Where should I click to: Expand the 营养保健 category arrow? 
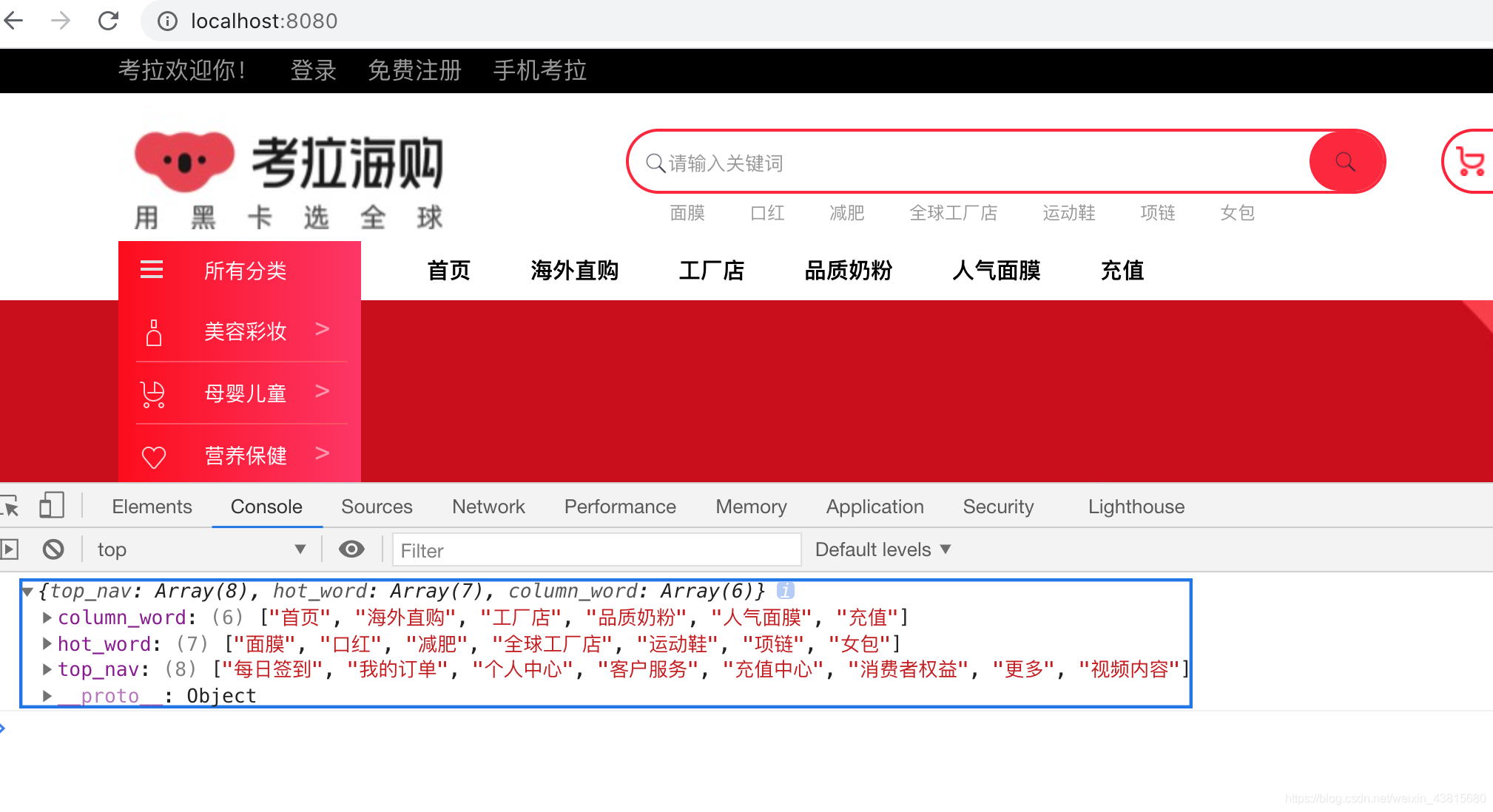click(x=322, y=453)
